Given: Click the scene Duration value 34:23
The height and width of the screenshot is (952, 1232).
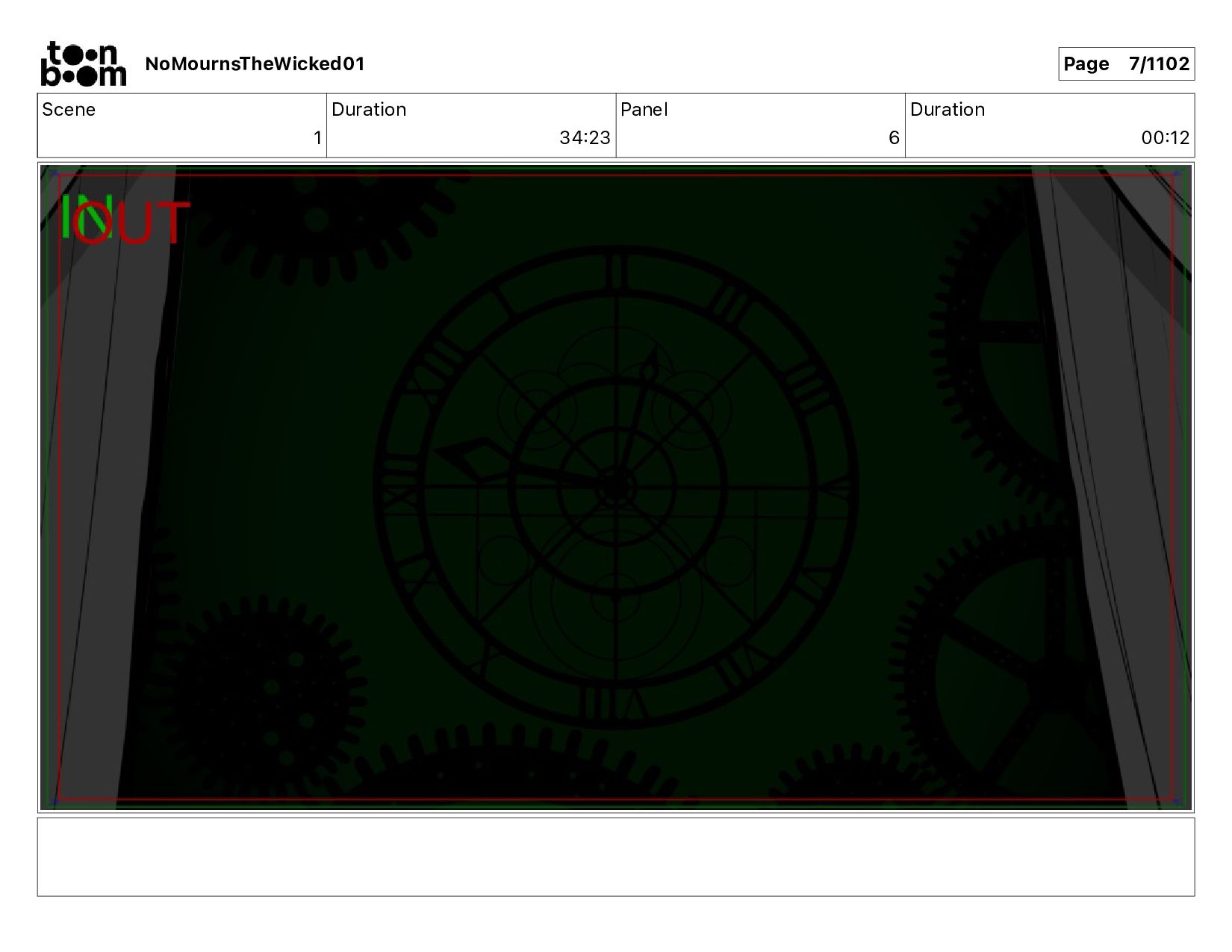Looking at the screenshot, I should pyautogui.click(x=585, y=138).
